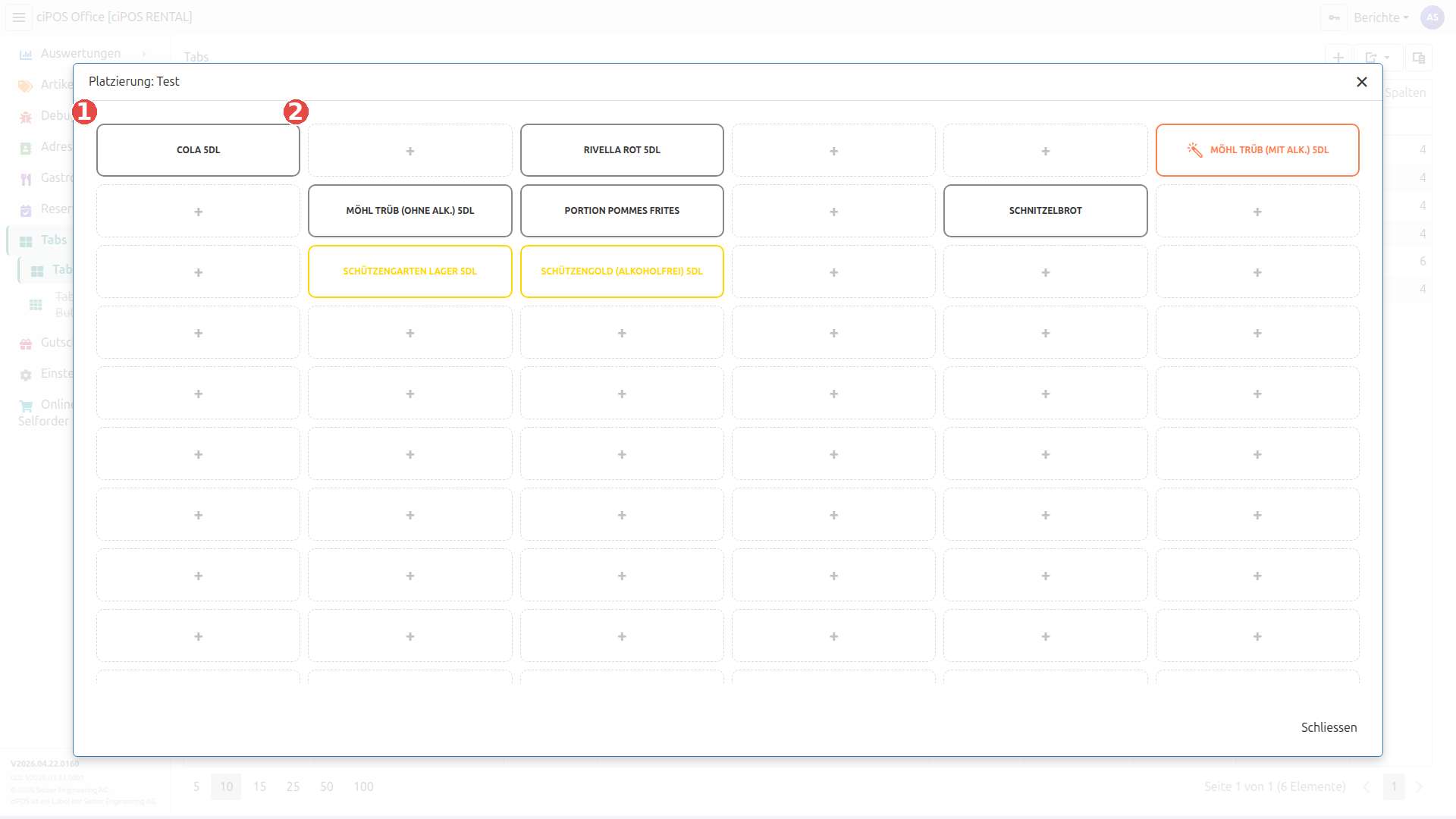
Task: Add item in empty slot directly below COLA 5DL
Action: 198,211
